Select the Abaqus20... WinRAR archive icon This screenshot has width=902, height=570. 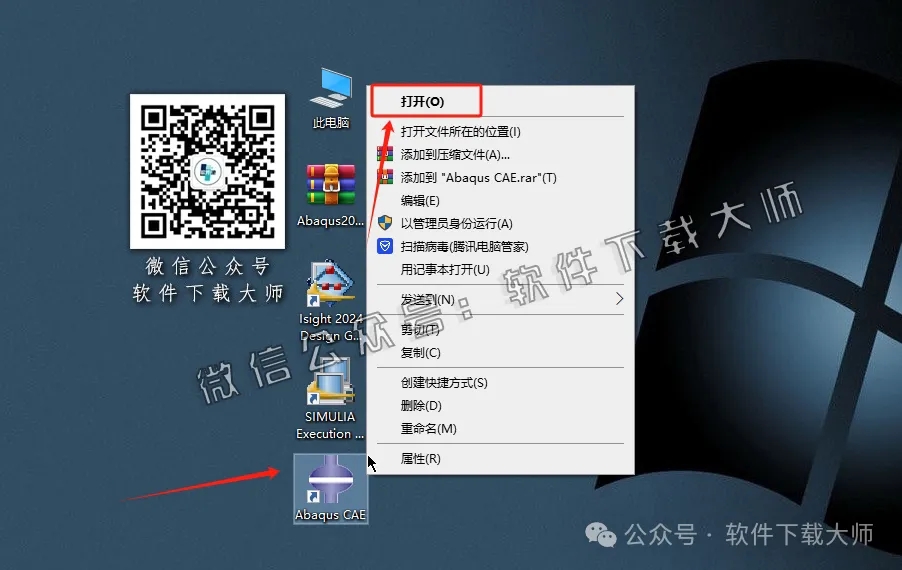(330, 196)
